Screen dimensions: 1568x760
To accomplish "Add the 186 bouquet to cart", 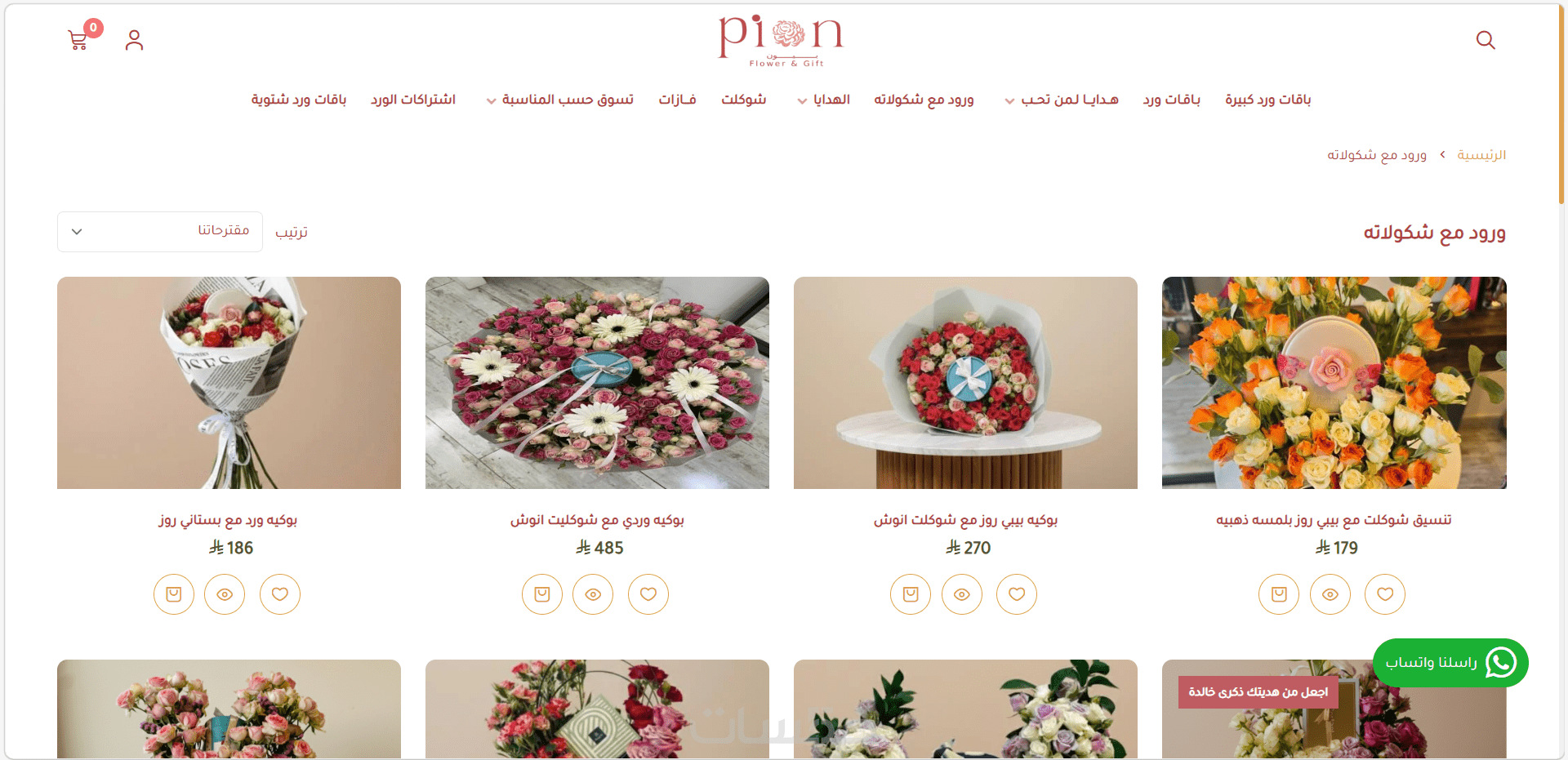I will (x=174, y=594).
